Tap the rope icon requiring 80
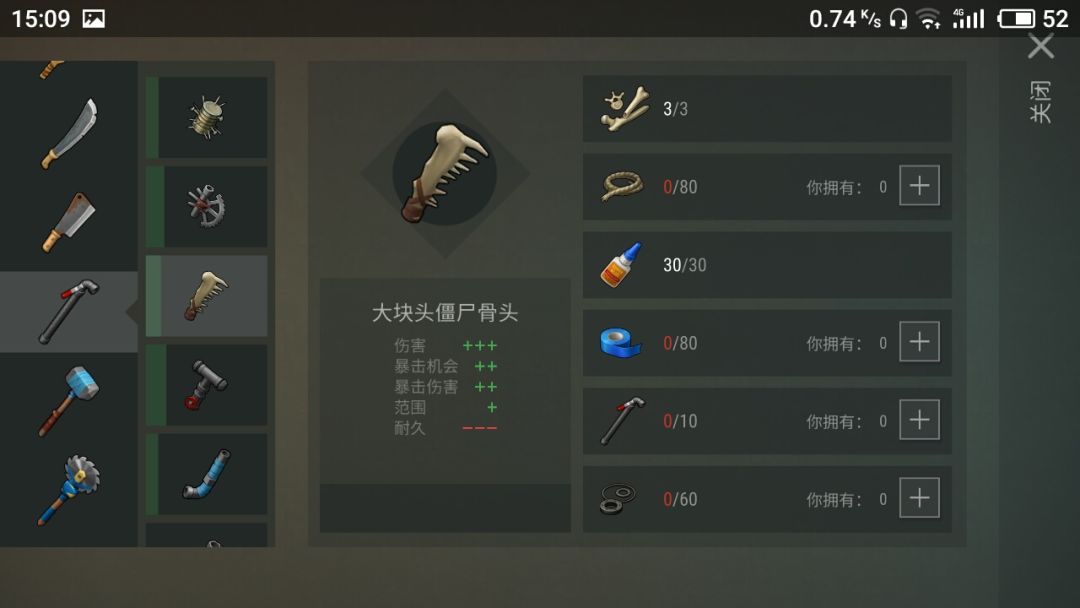Image resolution: width=1080 pixels, height=608 pixels. tap(623, 186)
